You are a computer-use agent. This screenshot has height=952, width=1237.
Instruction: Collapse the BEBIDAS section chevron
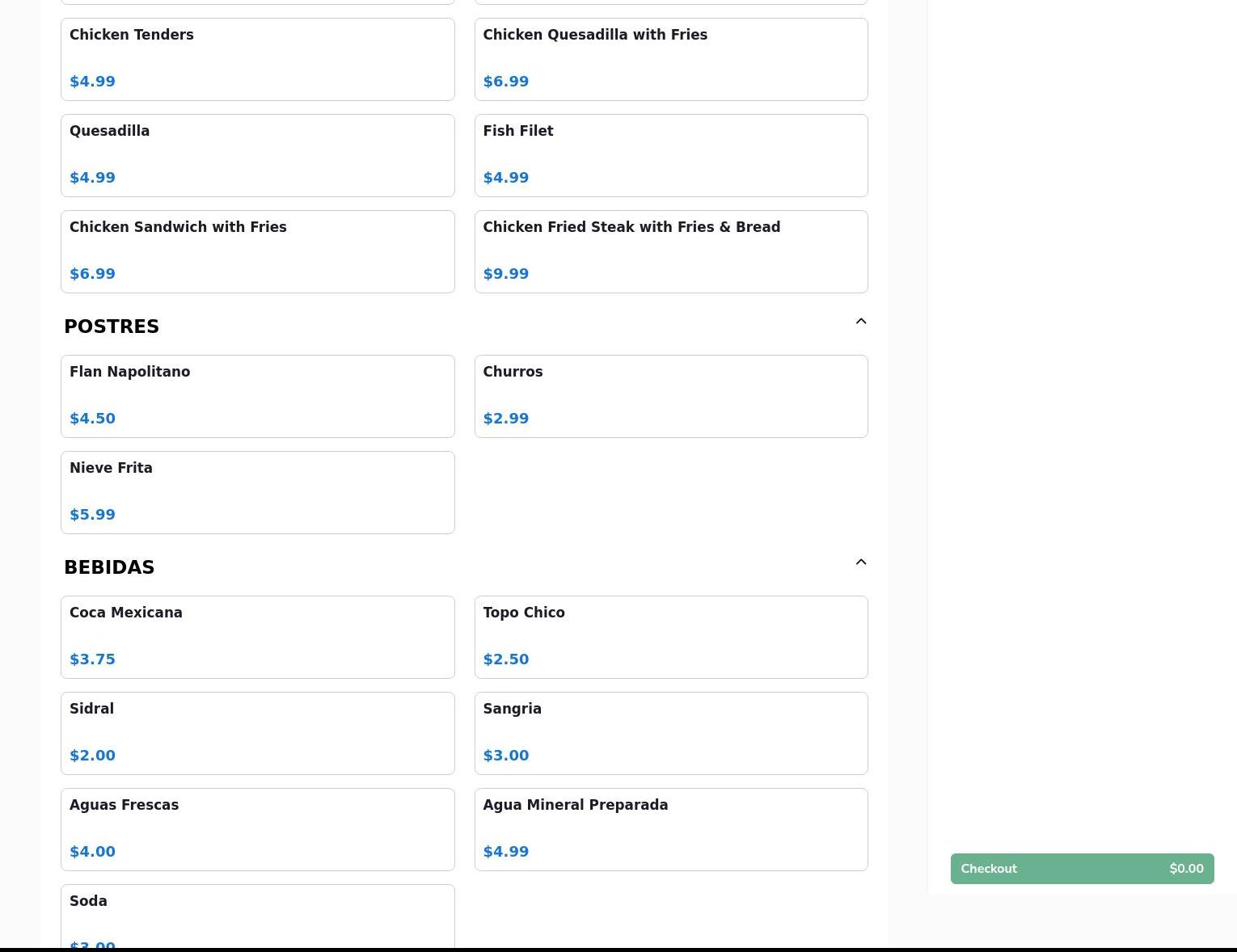pos(860,562)
